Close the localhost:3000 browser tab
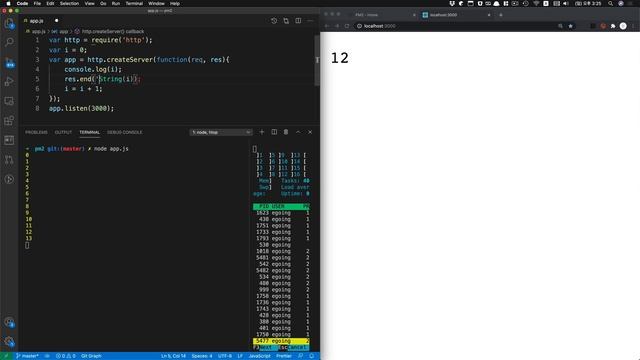The height and width of the screenshot is (360, 640). pos(489,15)
